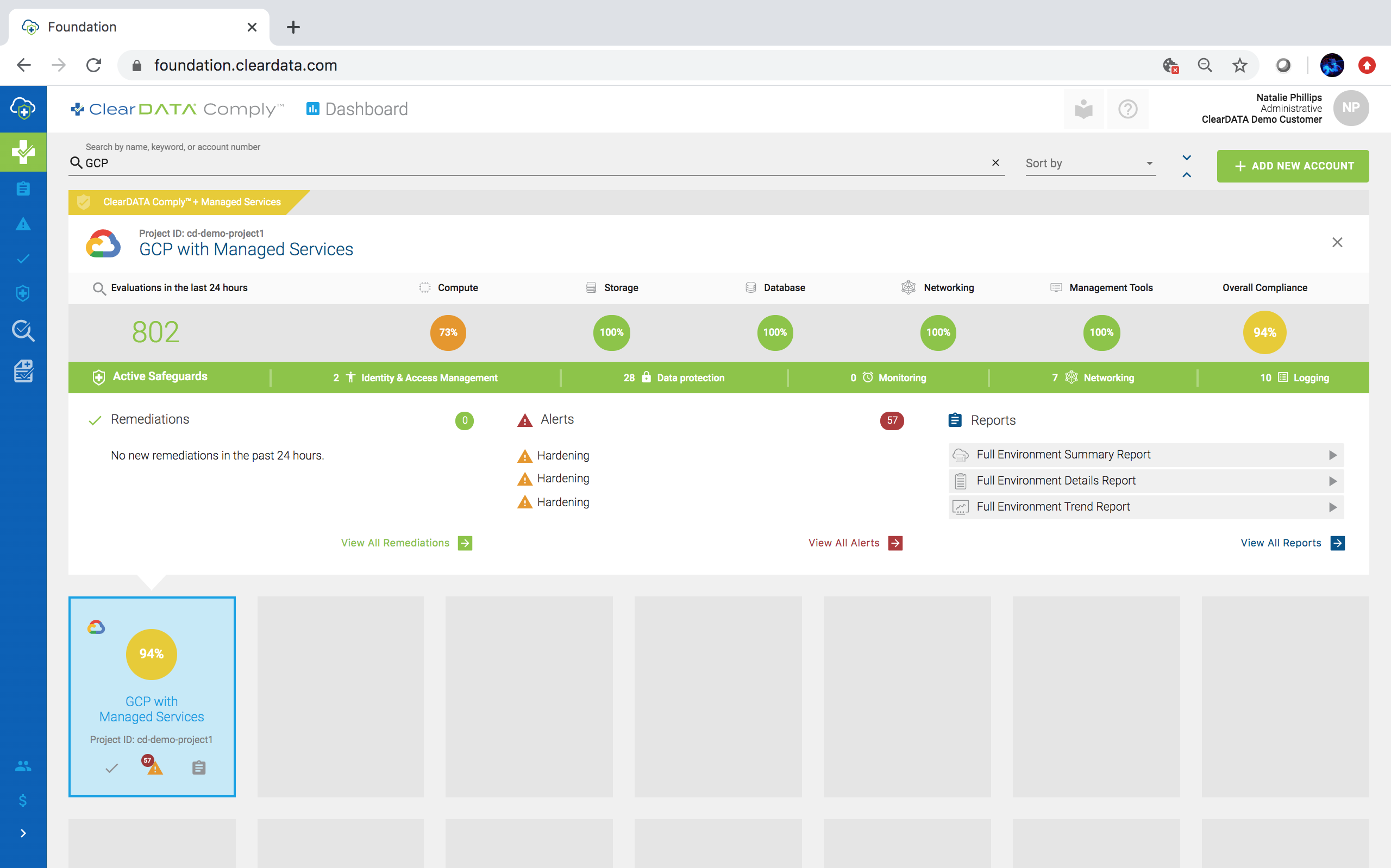Open a new browser tab

click(x=293, y=27)
